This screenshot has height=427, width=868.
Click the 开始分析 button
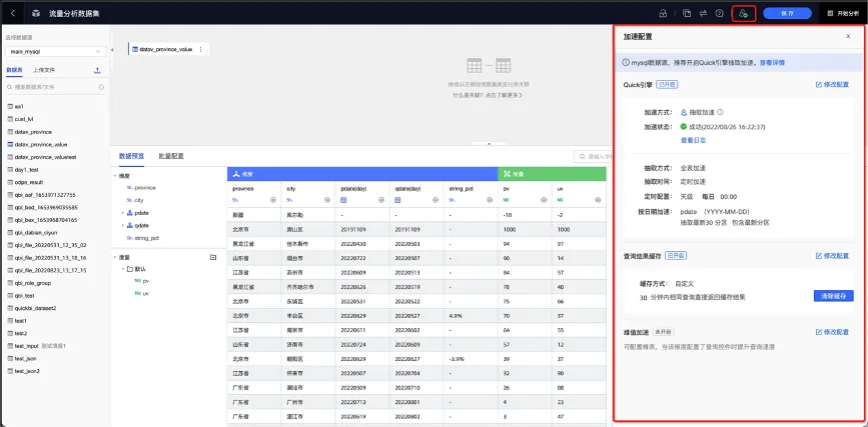(844, 13)
